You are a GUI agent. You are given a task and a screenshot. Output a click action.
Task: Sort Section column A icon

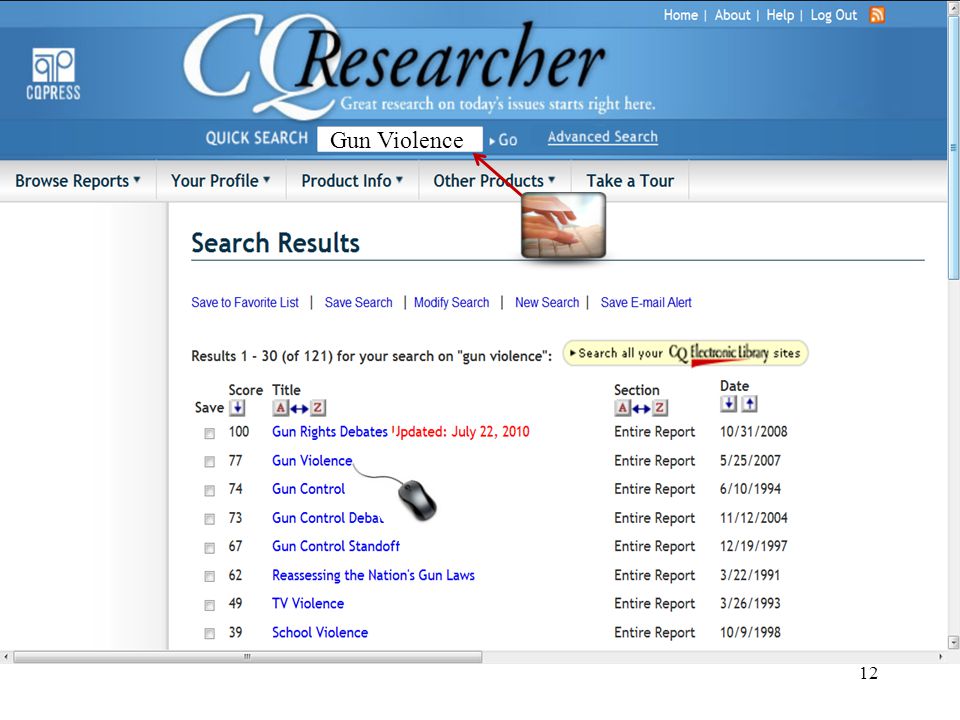(x=622, y=408)
